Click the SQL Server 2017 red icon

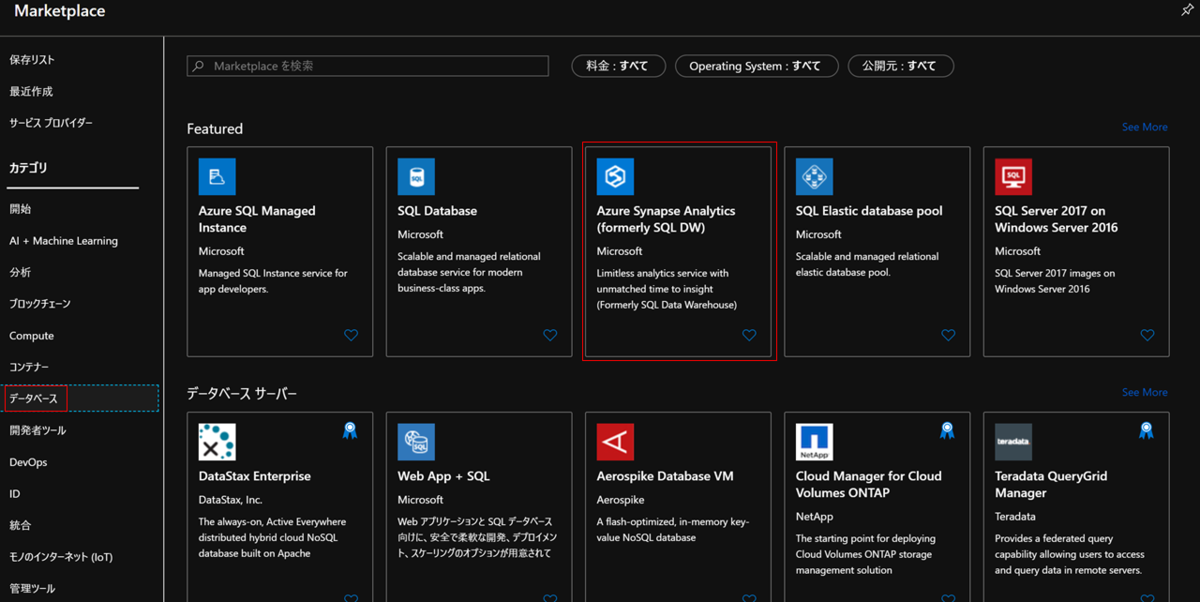[x=1013, y=177]
